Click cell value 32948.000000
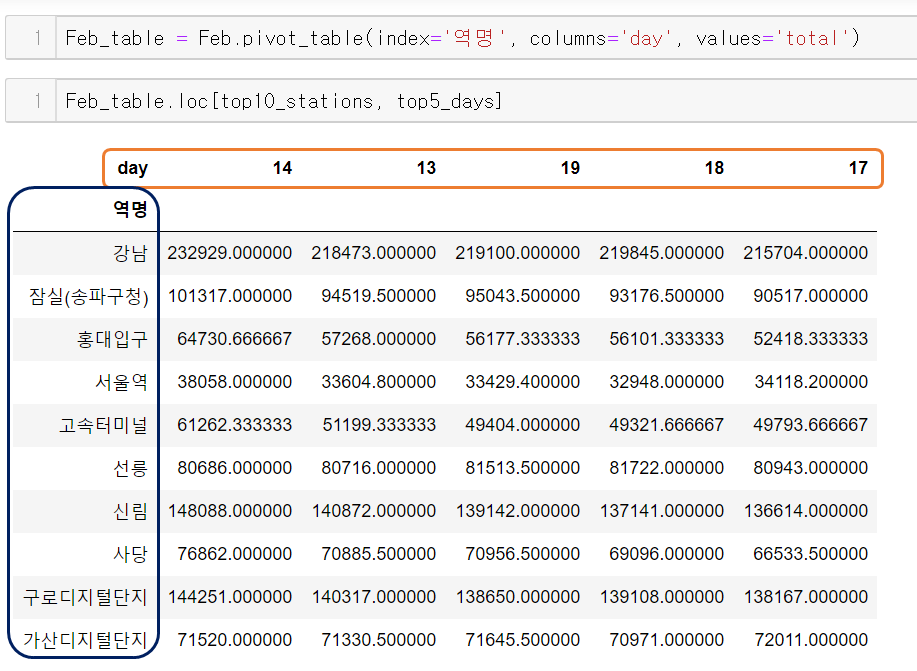The width and height of the screenshot is (917, 671). (667, 382)
